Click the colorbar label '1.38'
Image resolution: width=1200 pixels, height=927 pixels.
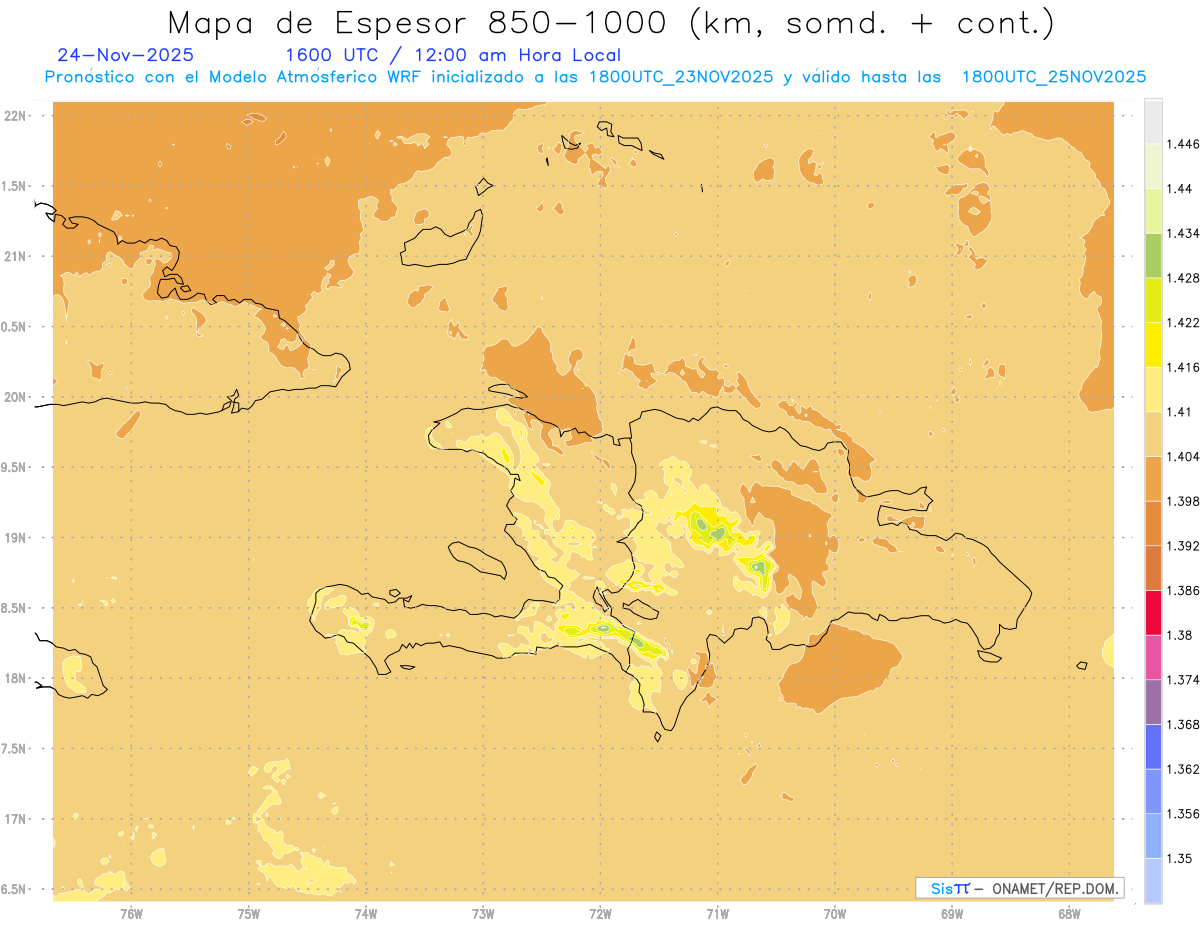[x=1179, y=635]
